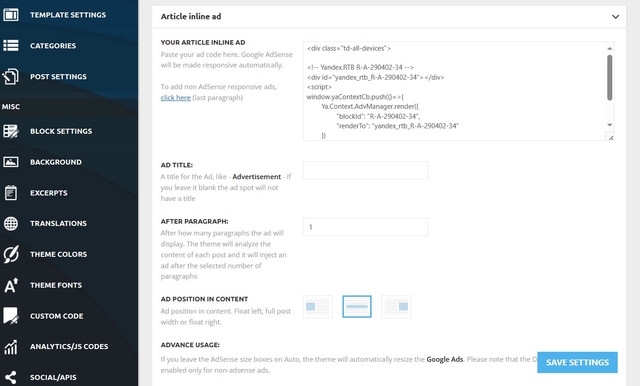Viewport: 640px width, 386px height.
Task: Click the Custom Code icon
Action: point(11,316)
